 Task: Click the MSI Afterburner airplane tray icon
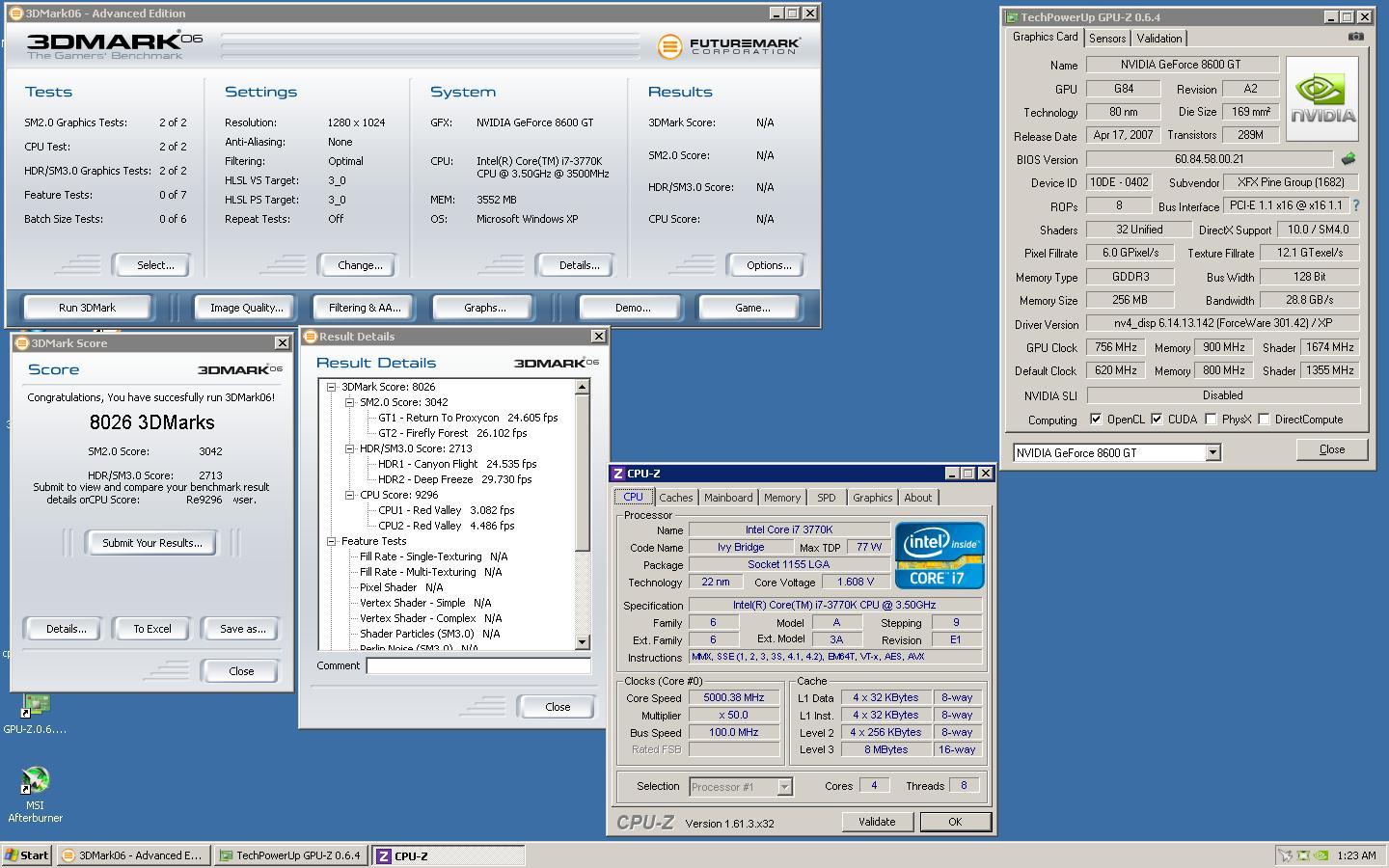(1285, 855)
